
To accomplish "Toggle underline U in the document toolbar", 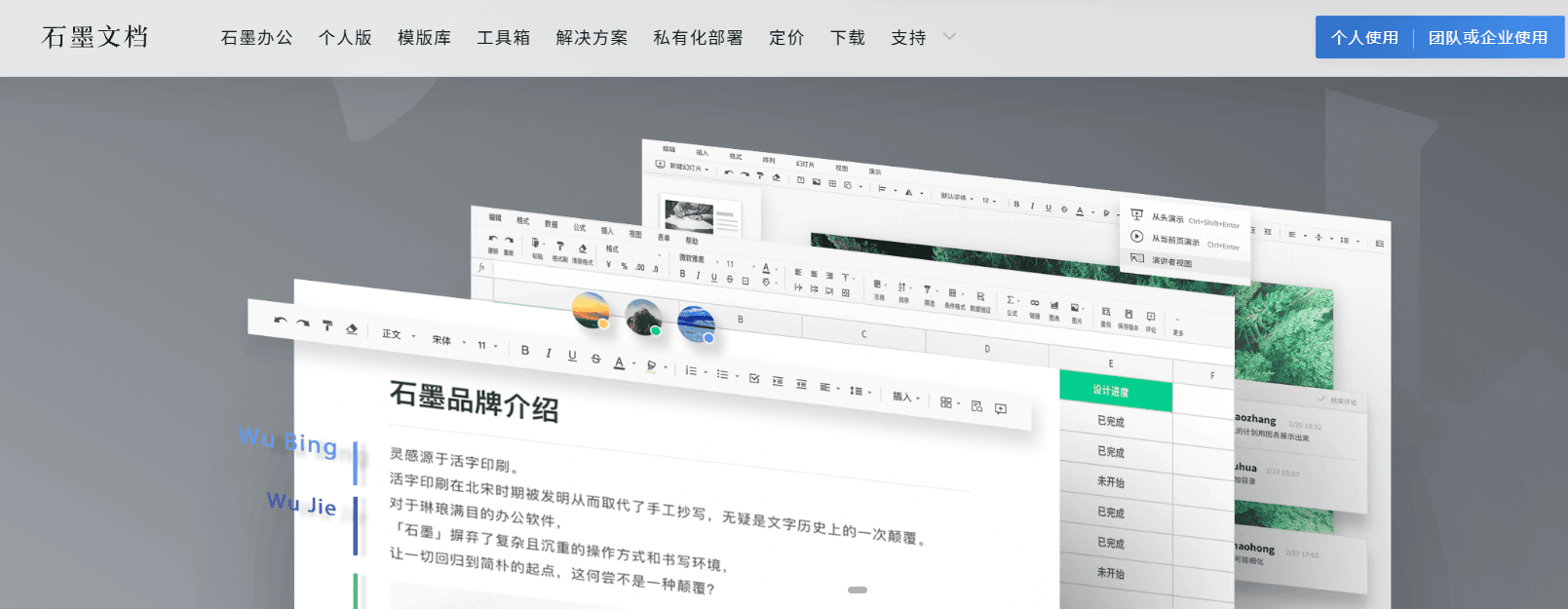I will click(572, 356).
